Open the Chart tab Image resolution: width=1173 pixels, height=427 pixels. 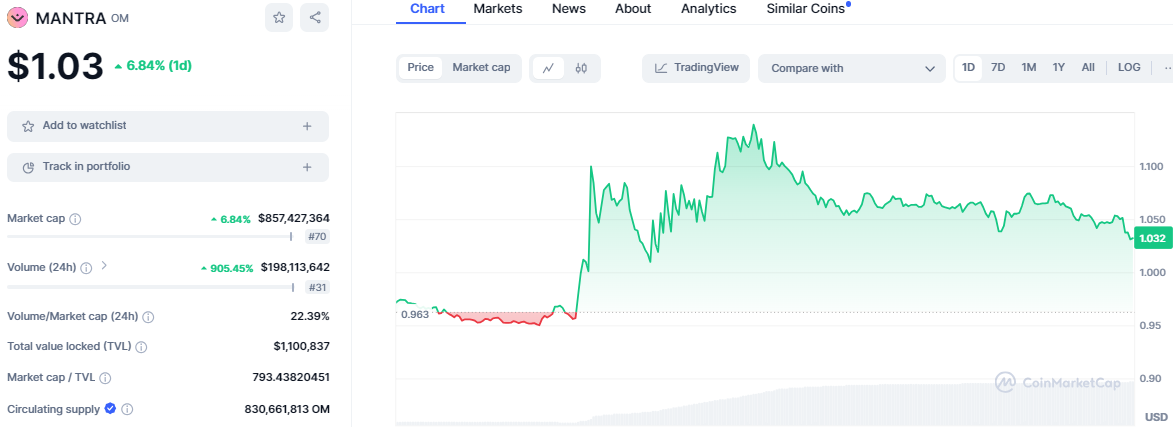coord(427,9)
